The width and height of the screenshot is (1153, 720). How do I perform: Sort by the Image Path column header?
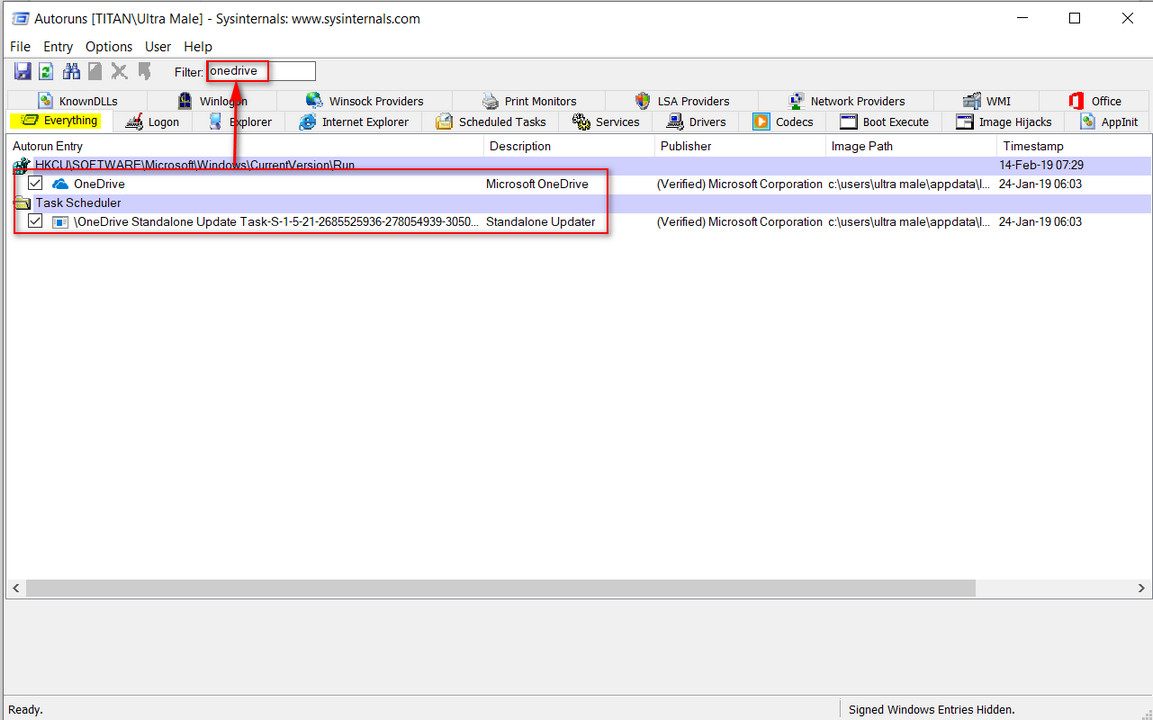911,146
